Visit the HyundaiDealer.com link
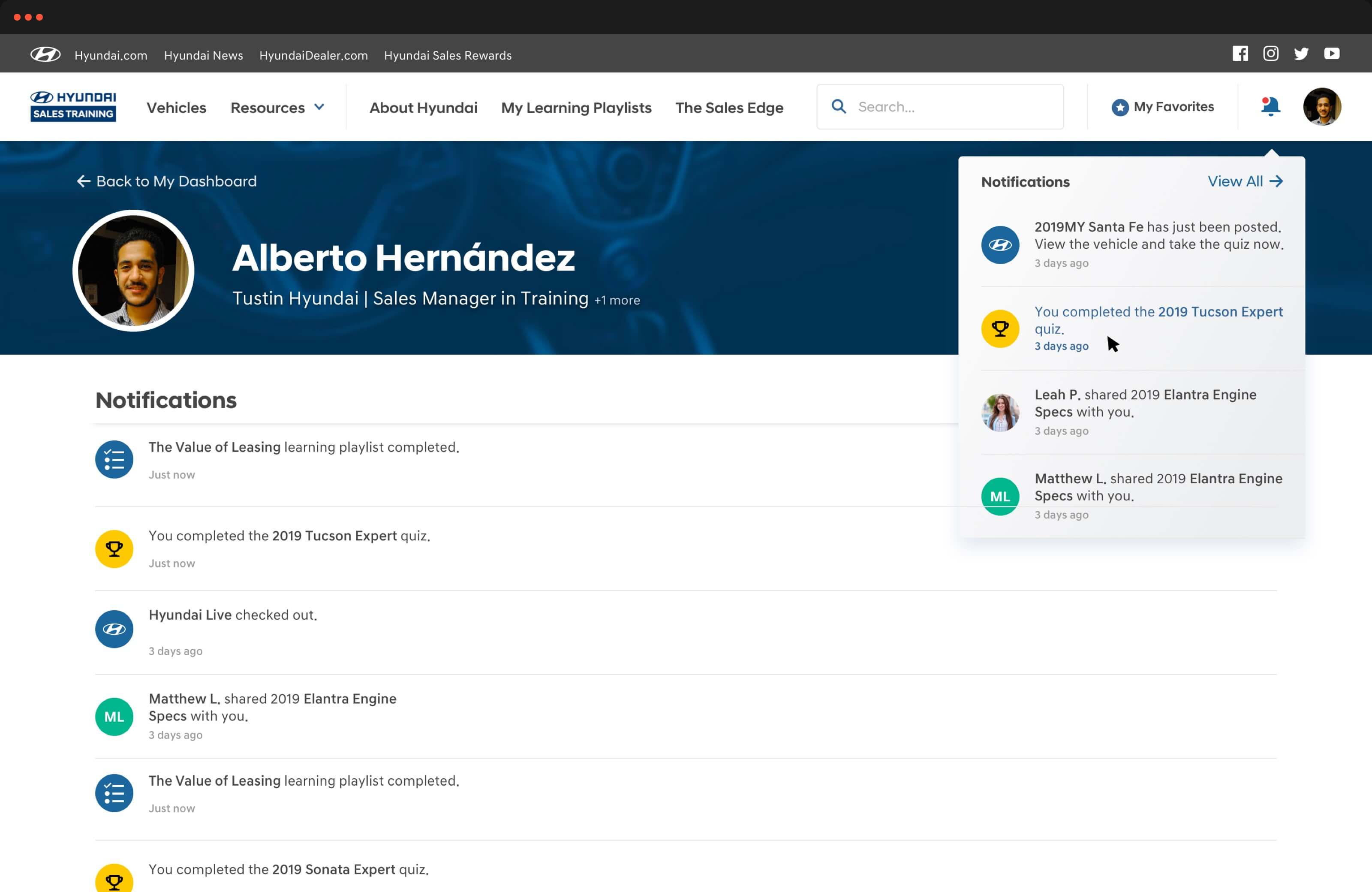This screenshot has width=1372, height=892. [313, 55]
